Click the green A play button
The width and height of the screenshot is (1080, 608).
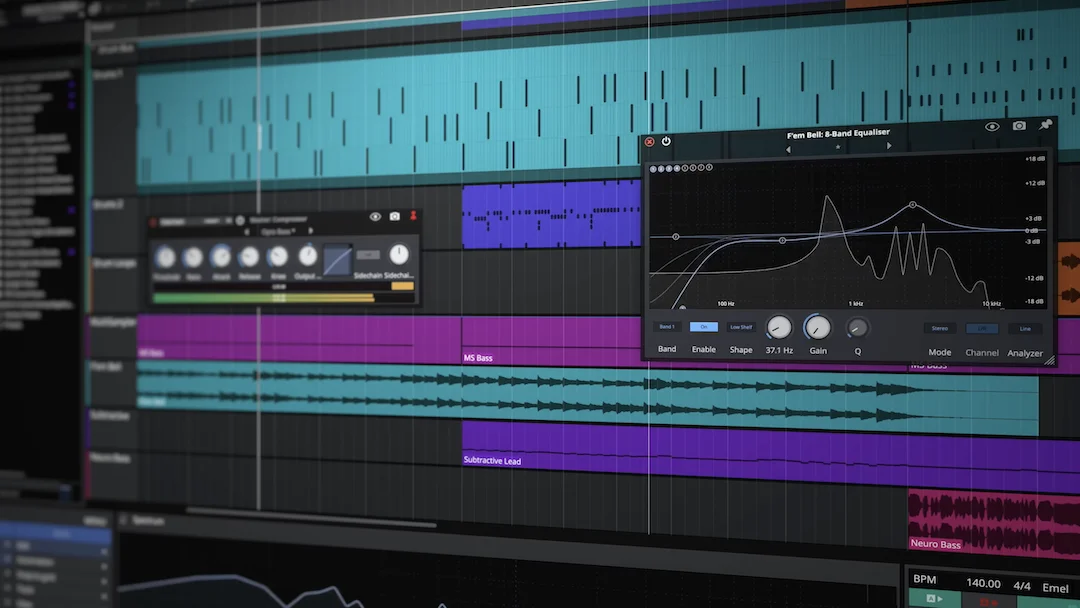[x=935, y=599]
